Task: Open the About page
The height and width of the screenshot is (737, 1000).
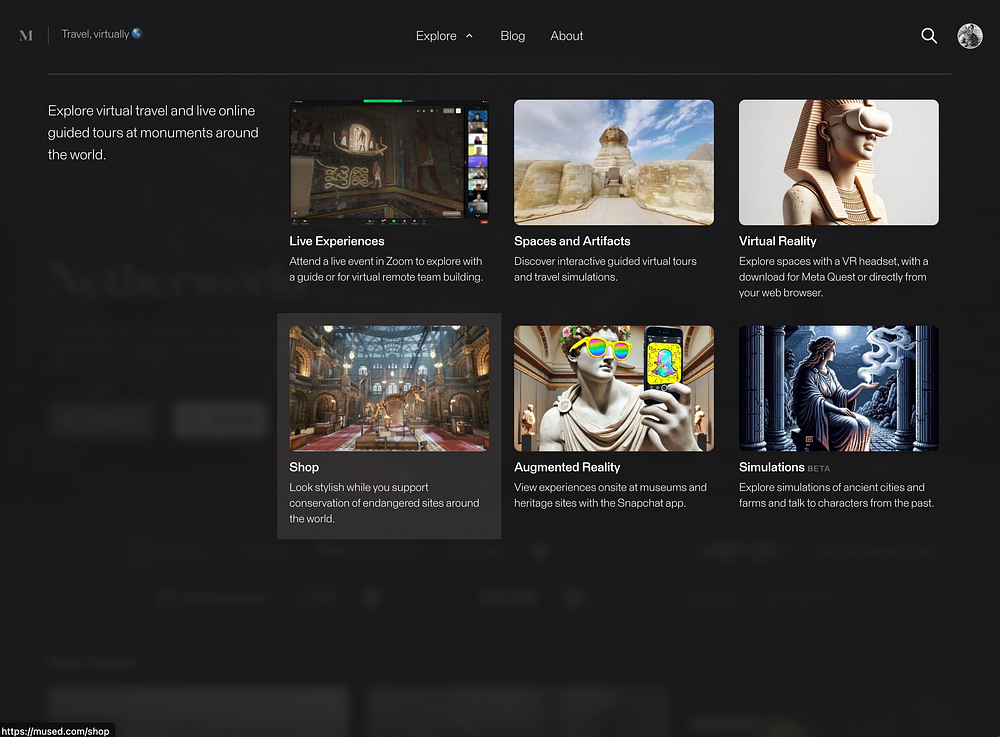Action: click(566, 36)
